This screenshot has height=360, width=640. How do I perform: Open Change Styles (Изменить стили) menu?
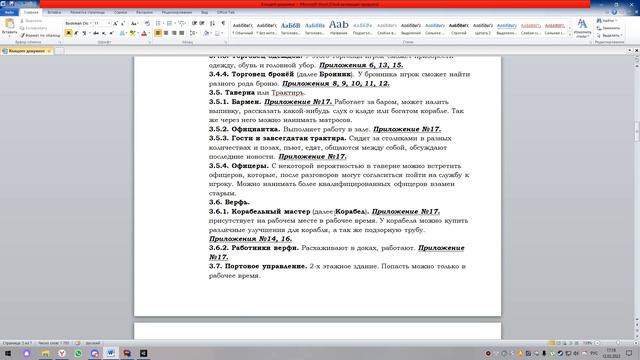(x=582, y=28)
